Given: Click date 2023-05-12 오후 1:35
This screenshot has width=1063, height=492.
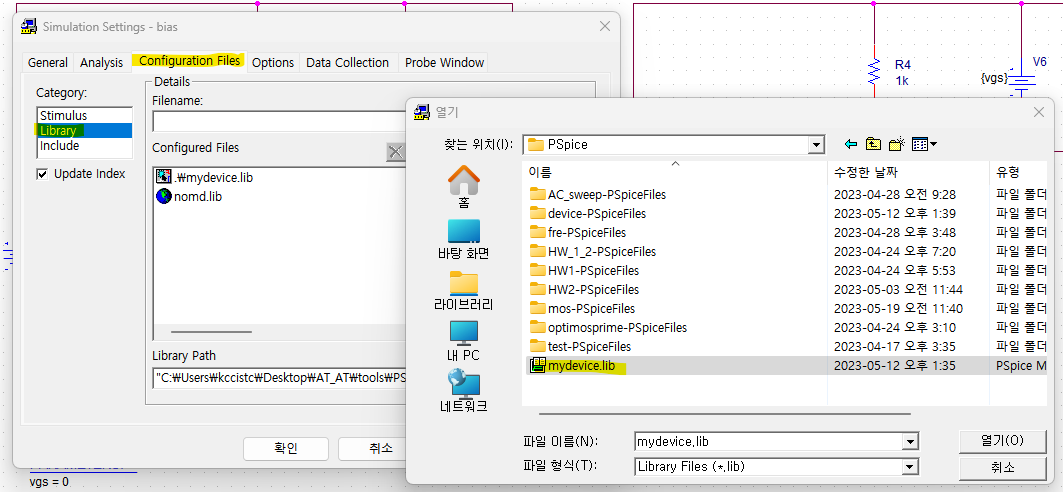Looking at the screenshot, I should [x=895, y=366].
